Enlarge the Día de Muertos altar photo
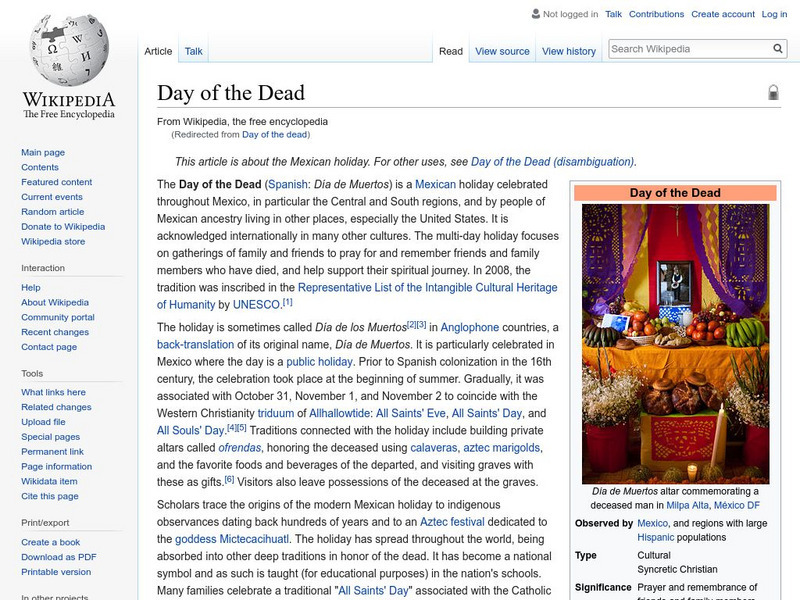The height and width of the screenshot is (600, 800). 676,344
